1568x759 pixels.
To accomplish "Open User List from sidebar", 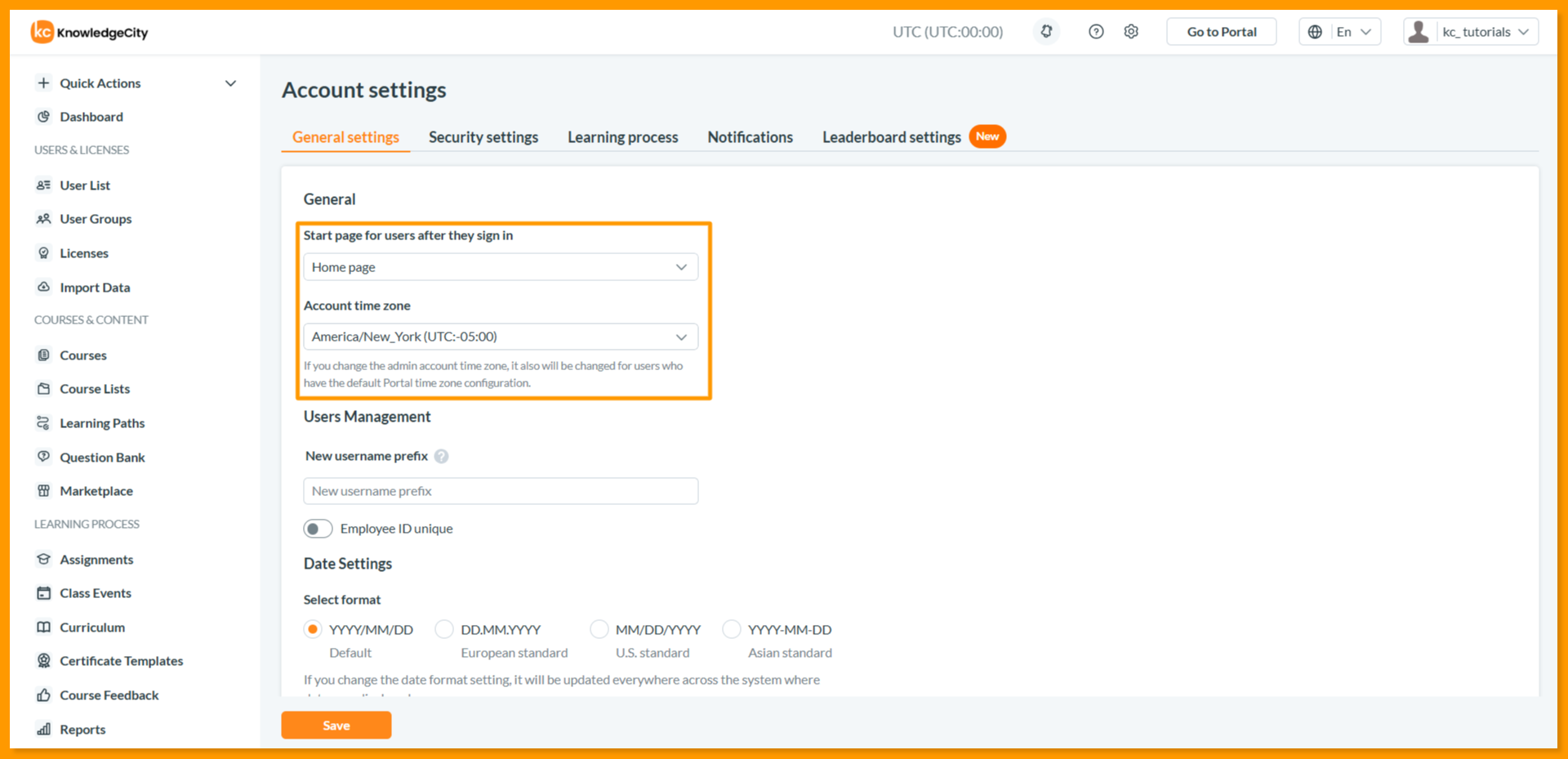I will click(85, 185).
